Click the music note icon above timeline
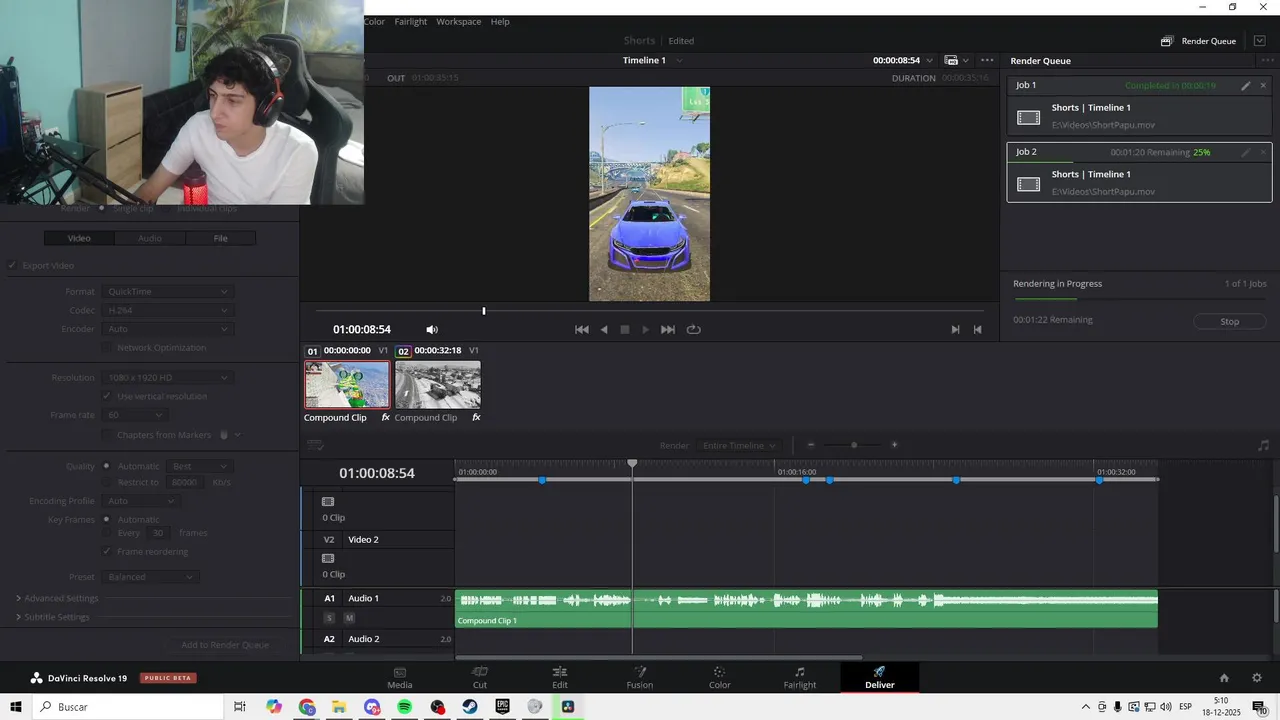The height and width of the screenshot is (720, 1280). tap(1263, 445)
